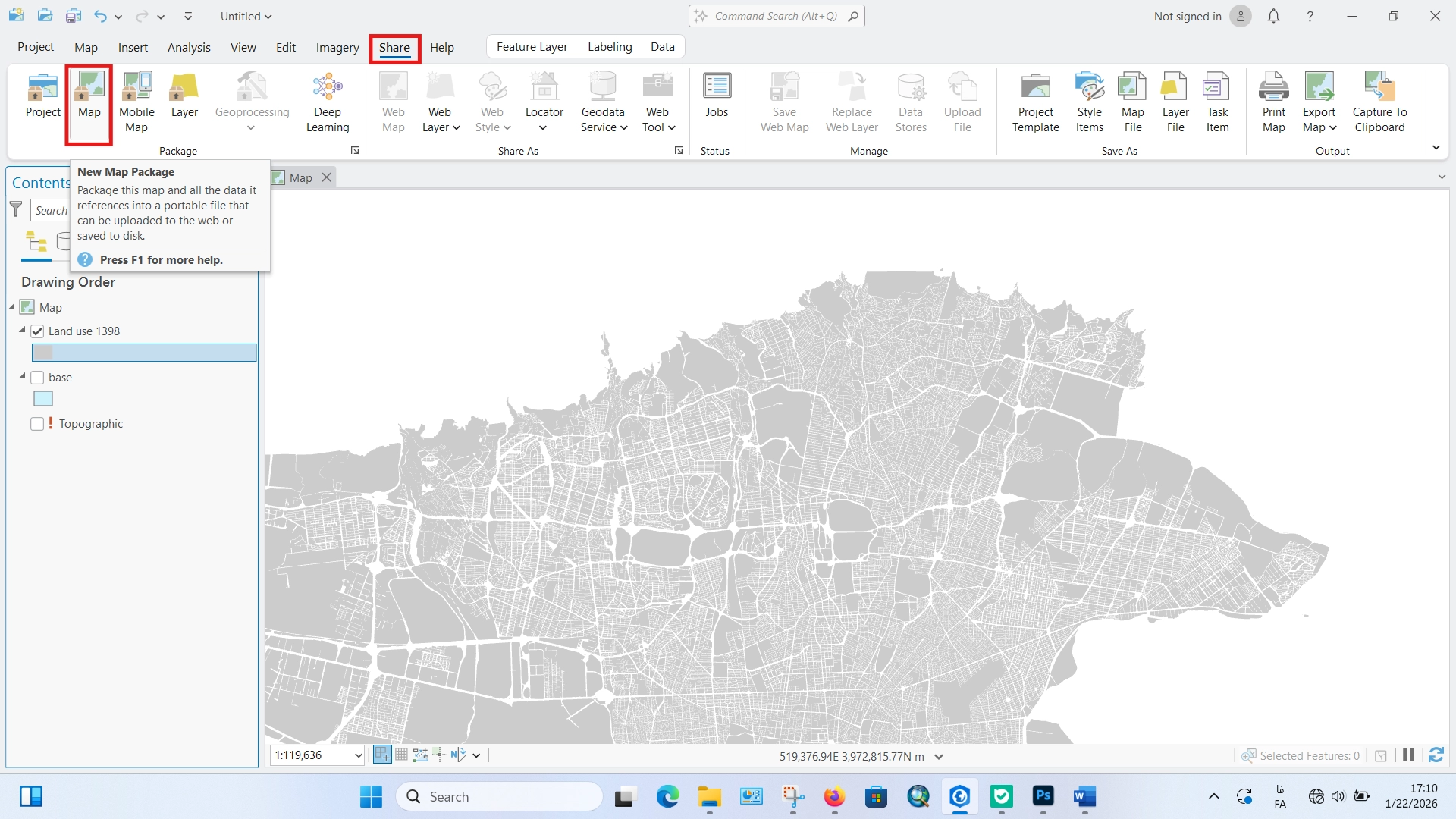Open the help question mark icon
The width and height of the screenshot is (1456, 819).
(x=1310, y=16)
